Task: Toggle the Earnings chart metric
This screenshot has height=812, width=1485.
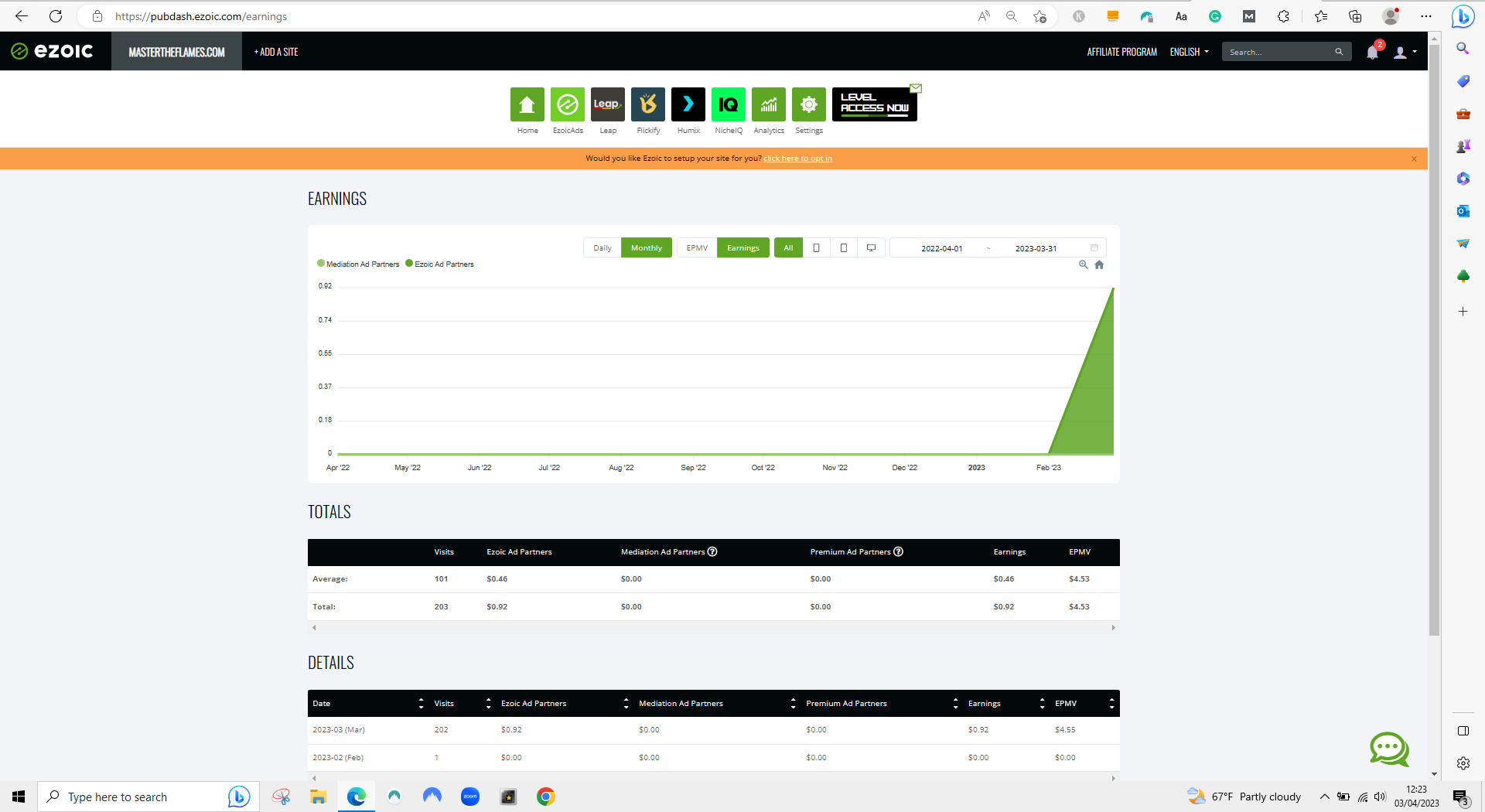Action: click(743, 247)
